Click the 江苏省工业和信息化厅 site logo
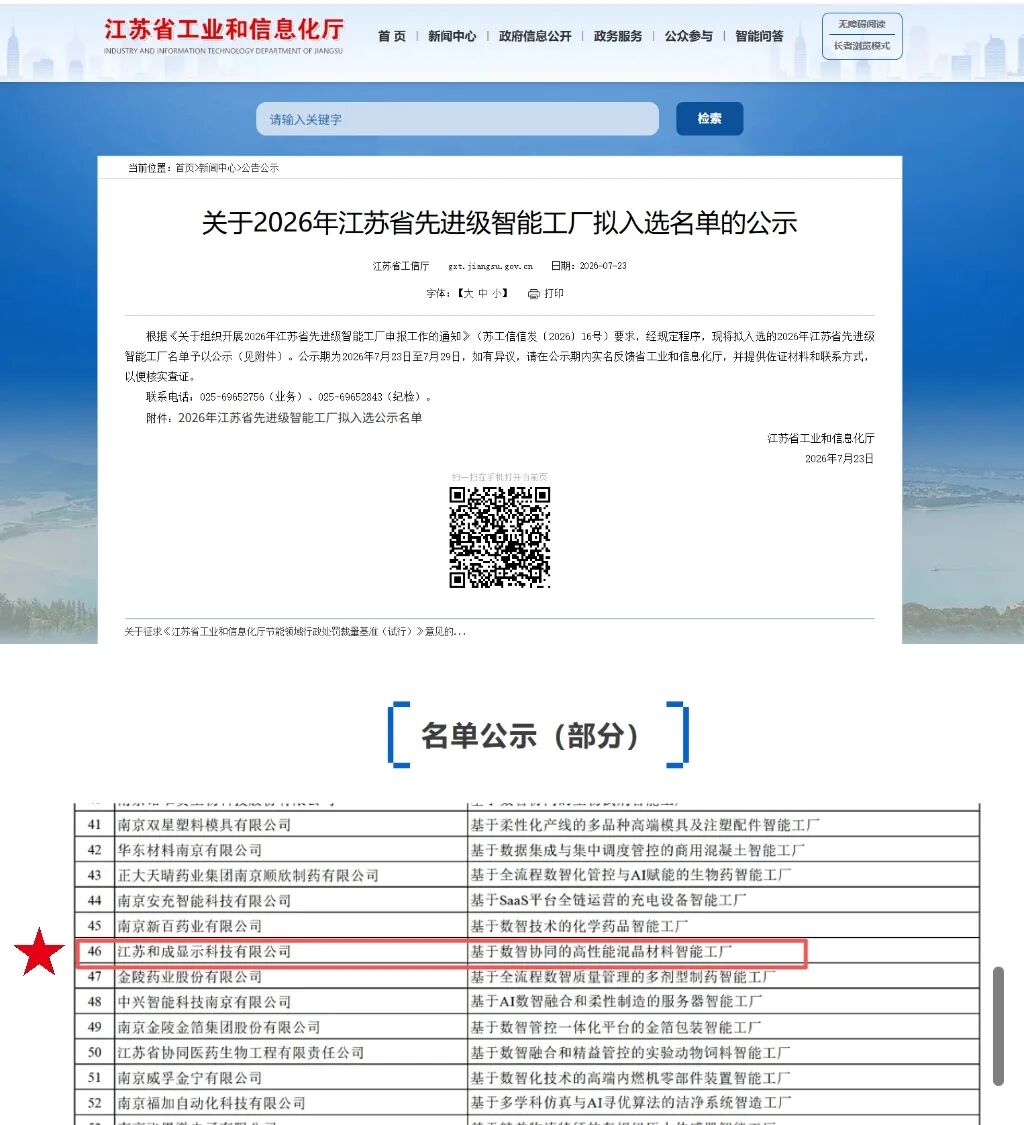Image resolution: width=1024 pixels, height=1125 pixels. click(223, 36)
